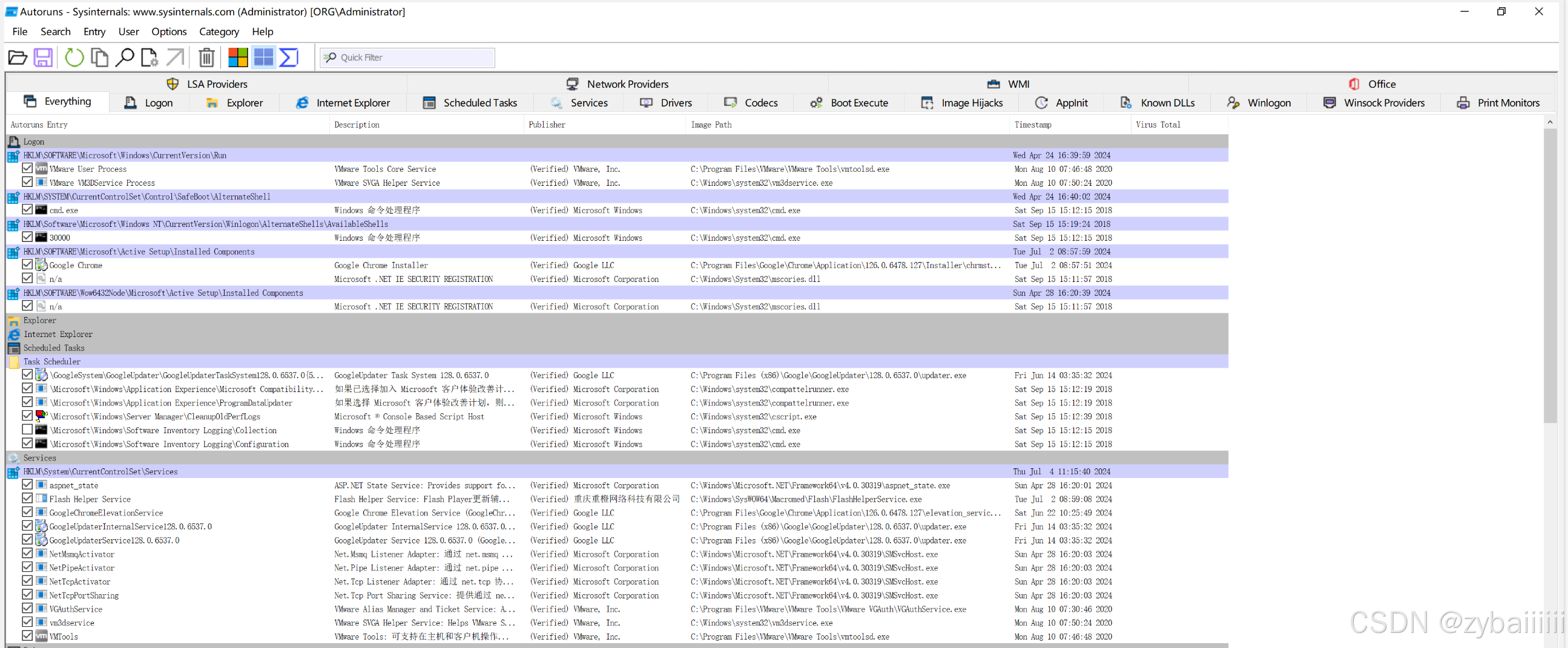Open the Category menu
The height and width of the screenshot is (648, 1568).
coord(219,31)
